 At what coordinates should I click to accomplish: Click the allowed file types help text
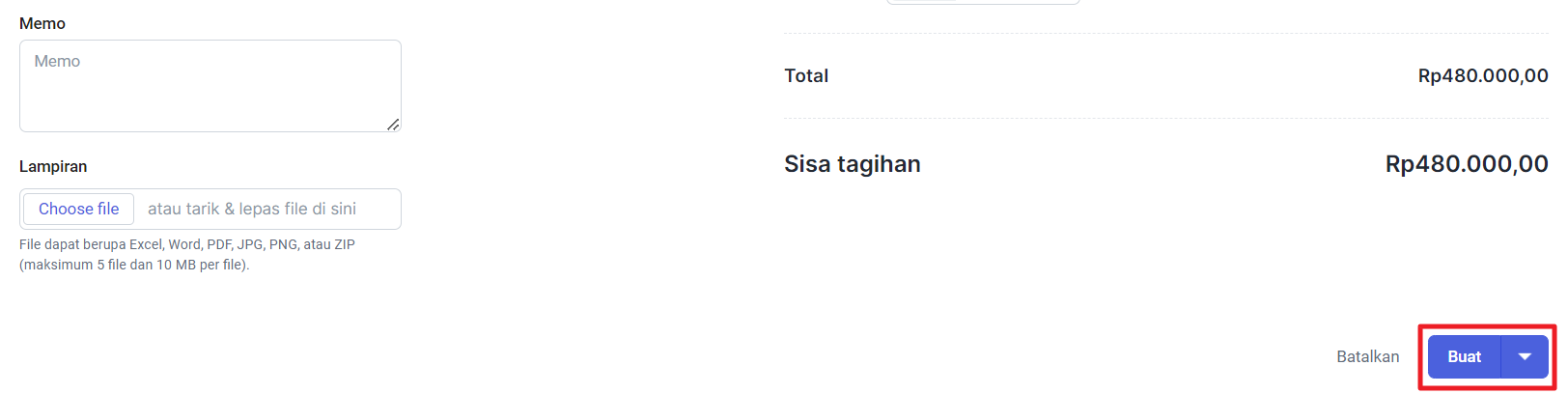(187, 244)
